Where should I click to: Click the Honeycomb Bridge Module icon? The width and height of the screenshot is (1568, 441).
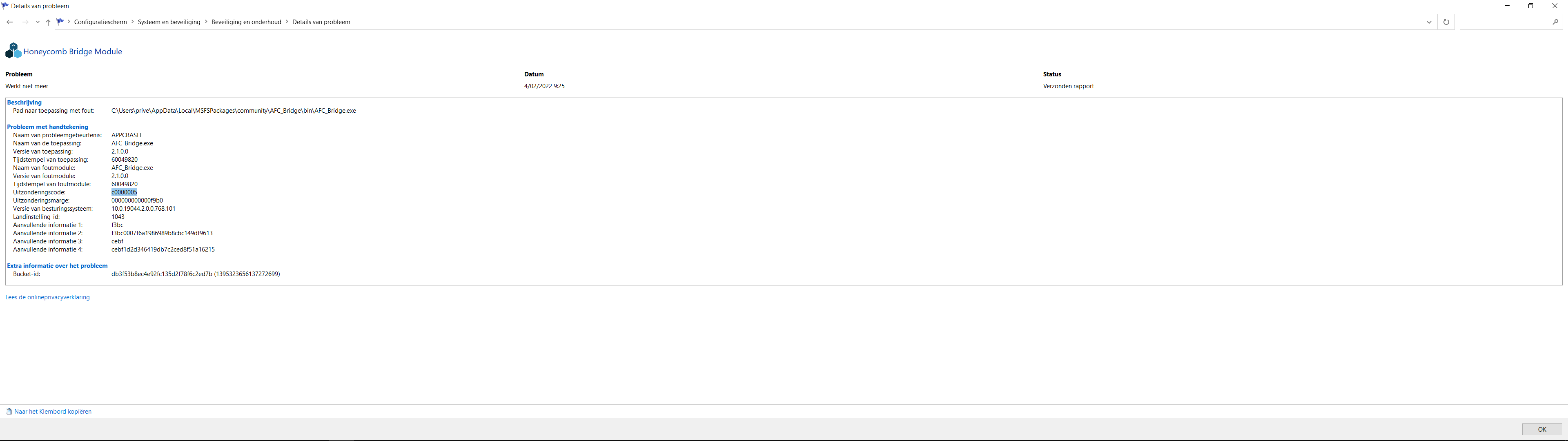(13, 51)
